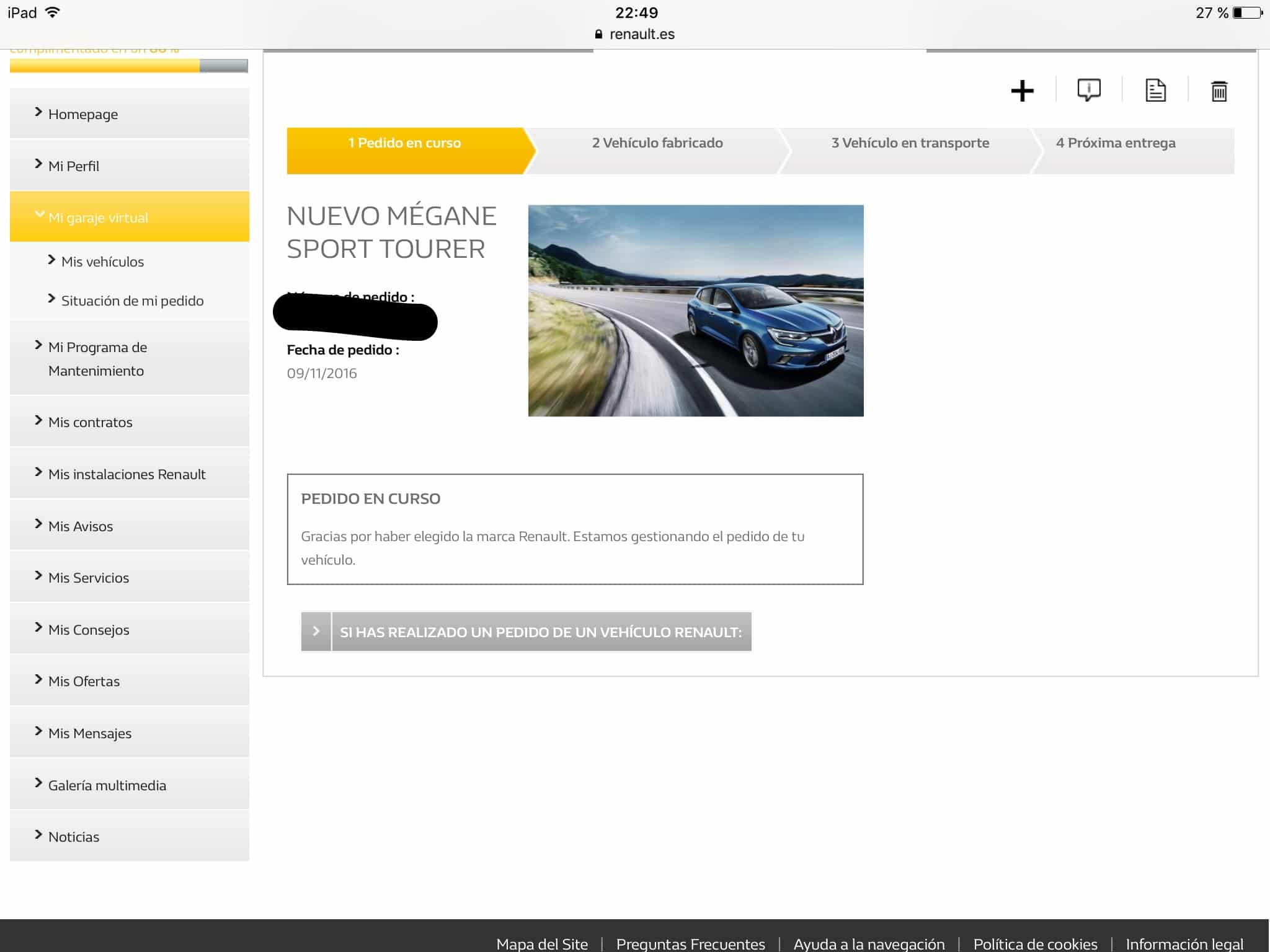The image size is (1270, 952).
Task: Open Situación de mi pedido submenu
Action: (x=132, y=301)
